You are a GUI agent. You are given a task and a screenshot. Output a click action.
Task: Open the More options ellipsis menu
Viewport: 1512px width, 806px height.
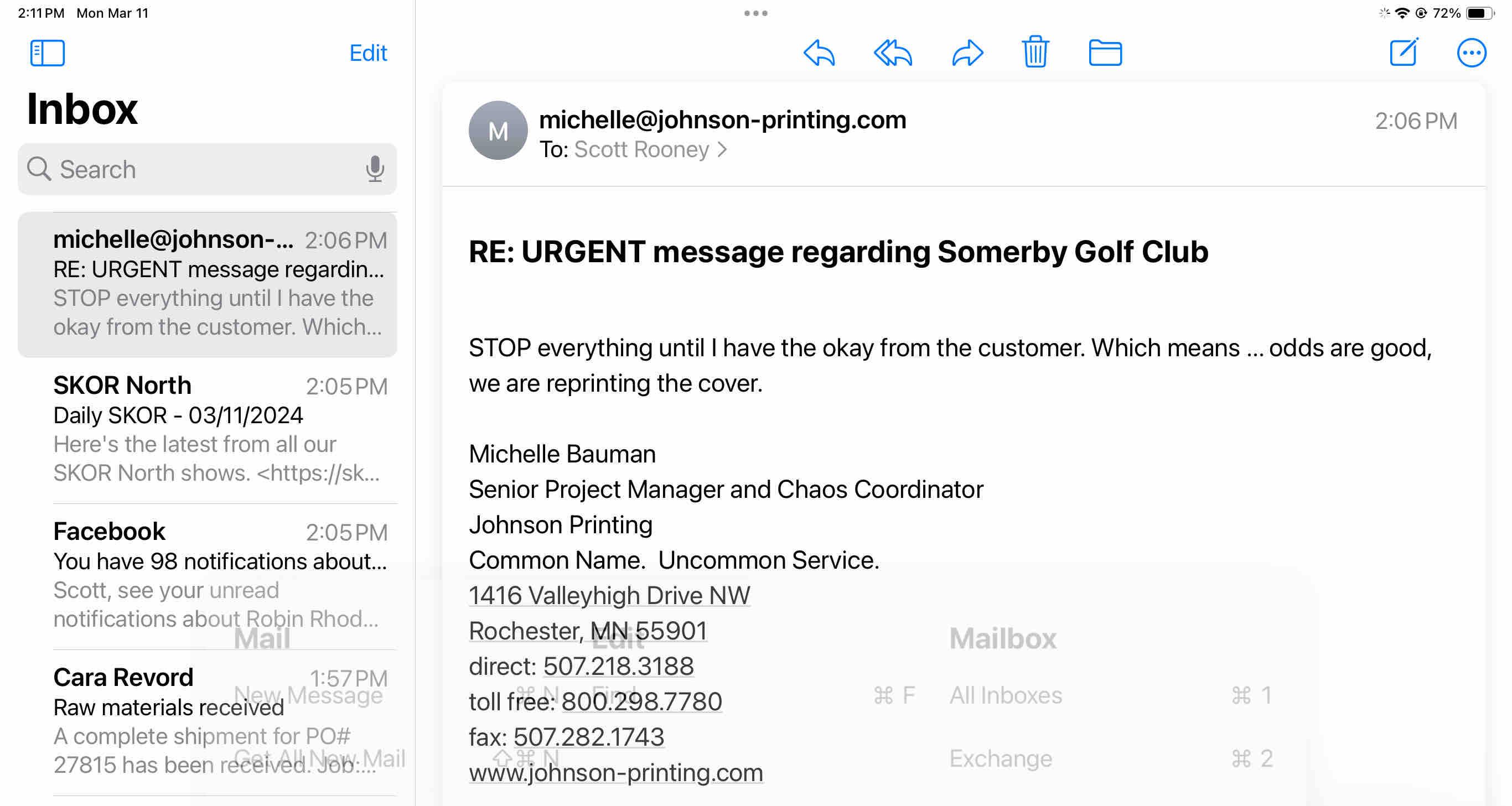[1471, 53]
